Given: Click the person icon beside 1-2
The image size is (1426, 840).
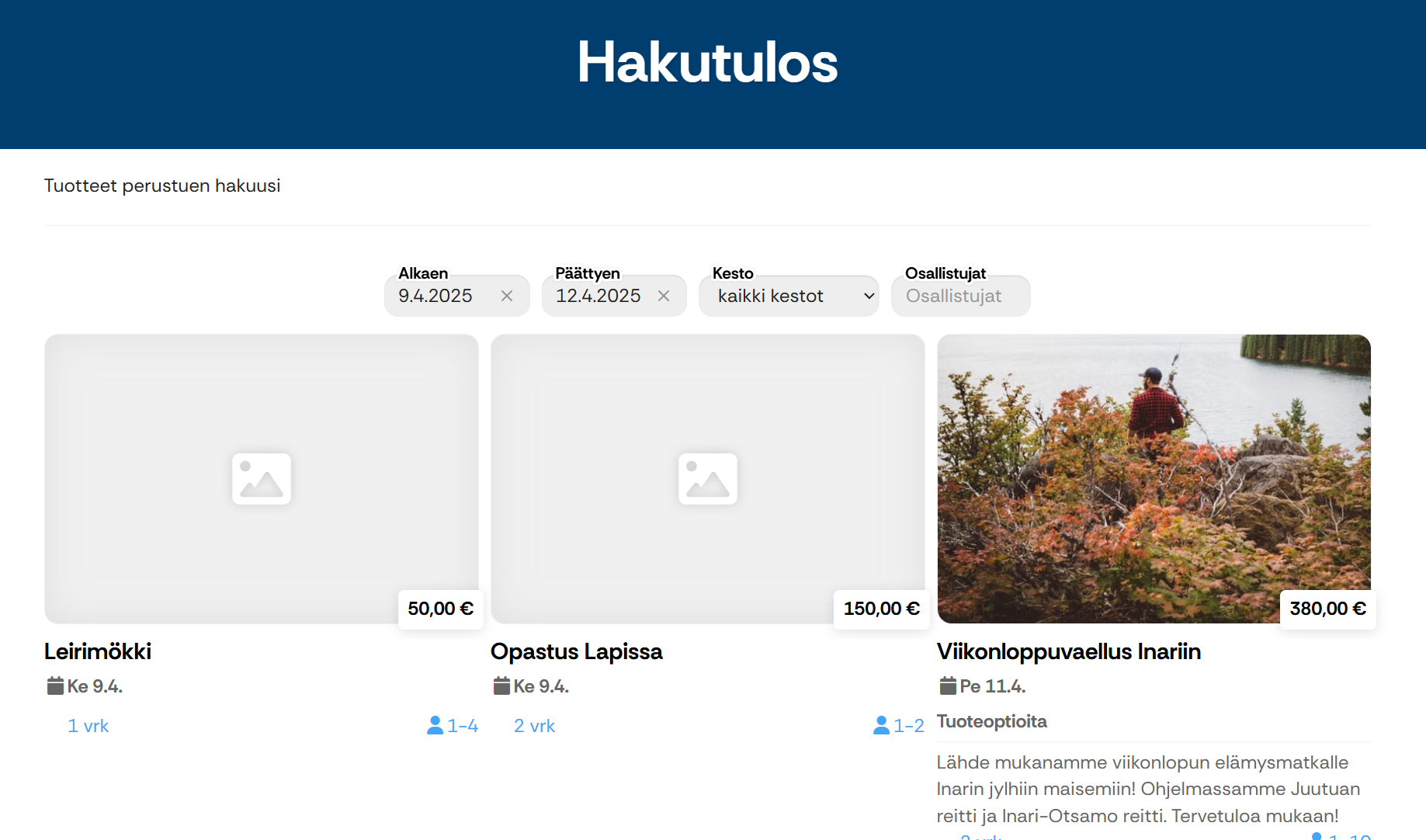Looking at the screenshot, I should (881, 725).
